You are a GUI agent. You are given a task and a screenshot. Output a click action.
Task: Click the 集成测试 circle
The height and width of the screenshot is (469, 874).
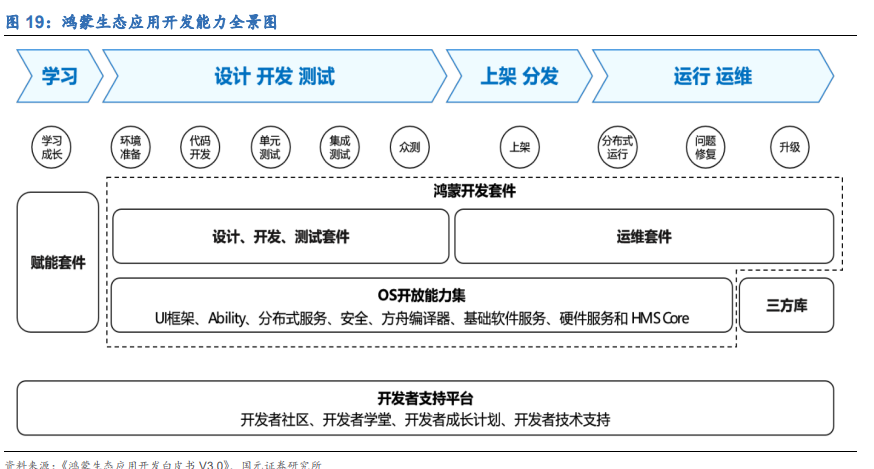coord(339,147)
